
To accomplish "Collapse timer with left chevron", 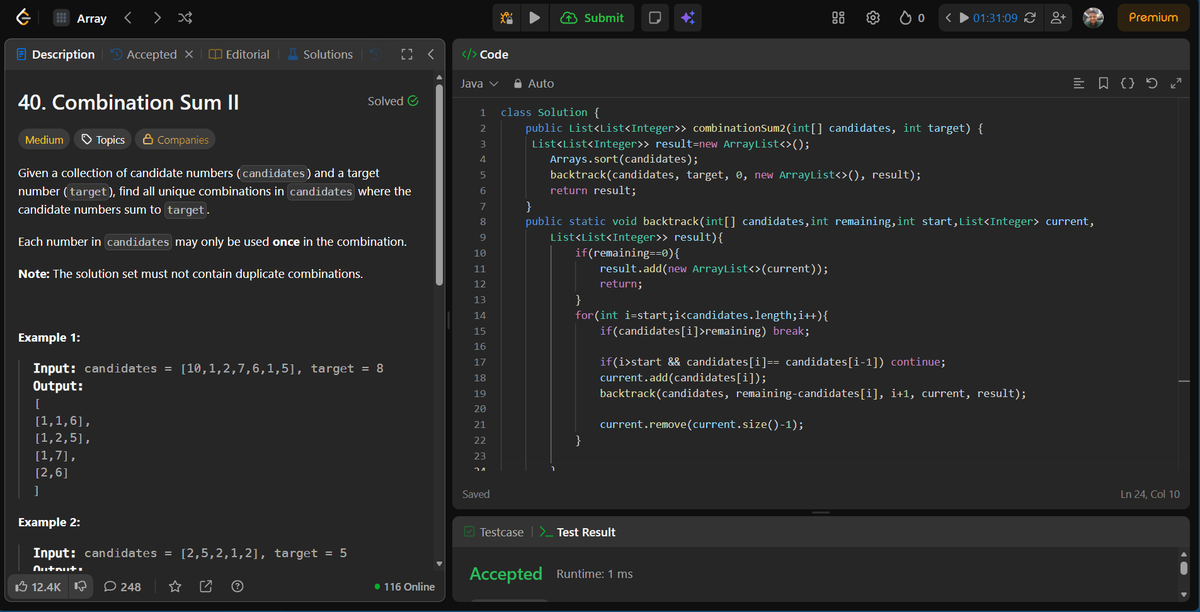I will click(949, 18).
